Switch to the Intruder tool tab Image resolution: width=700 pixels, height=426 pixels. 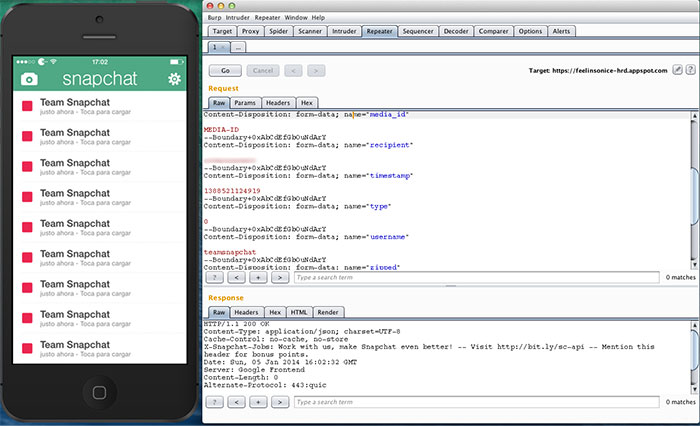pos(344,31)
